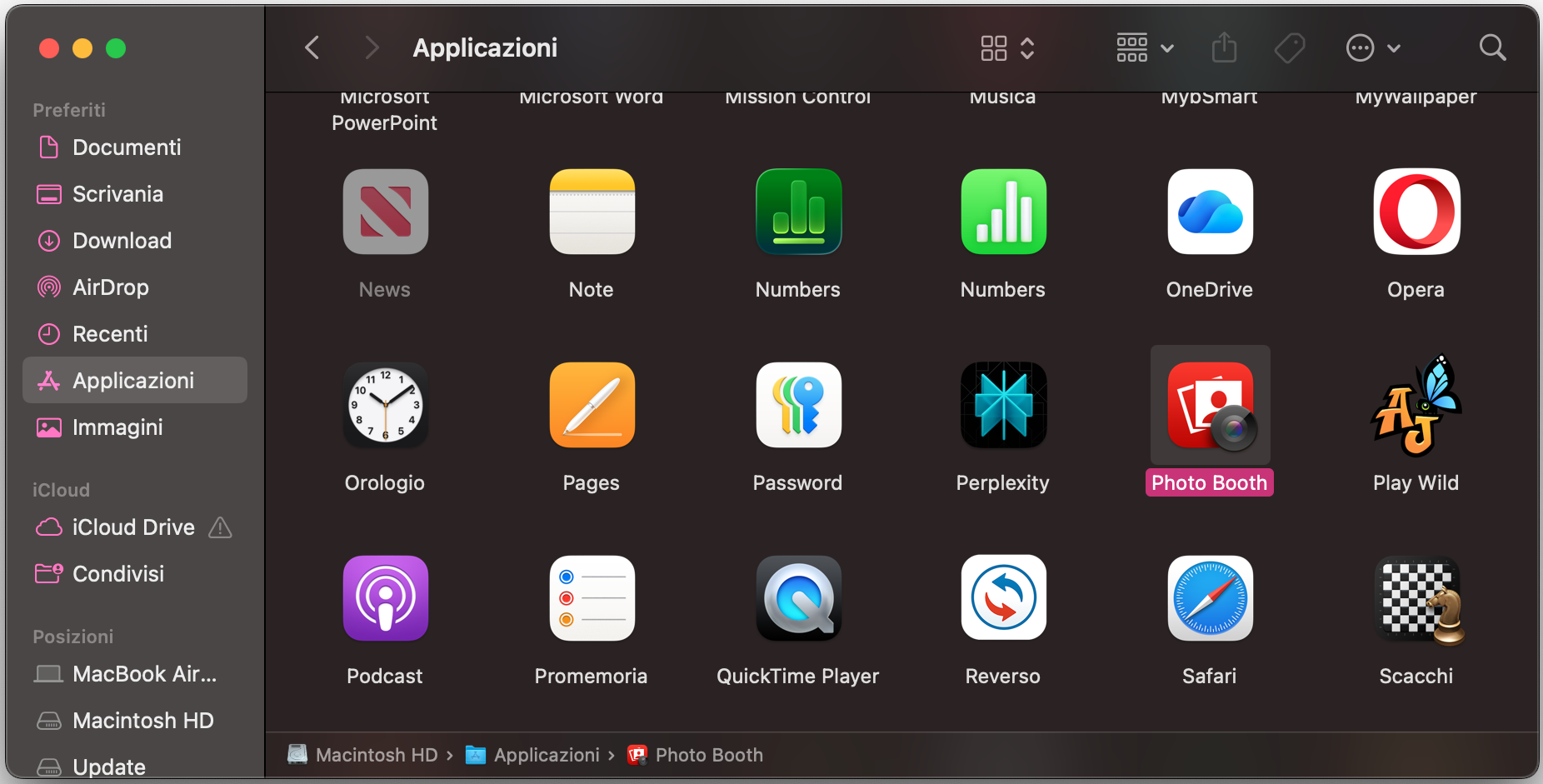This screenshot has width=1543, height=784.
Task: Click the Microsoft PowerPoint label
Action: coord(385,110)
